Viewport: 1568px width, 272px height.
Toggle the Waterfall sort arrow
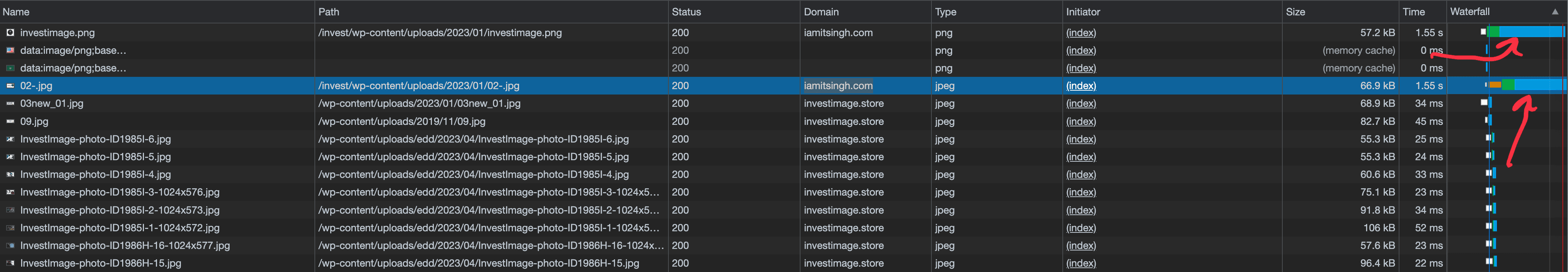pyautogui.click(x=1555, y=12)
